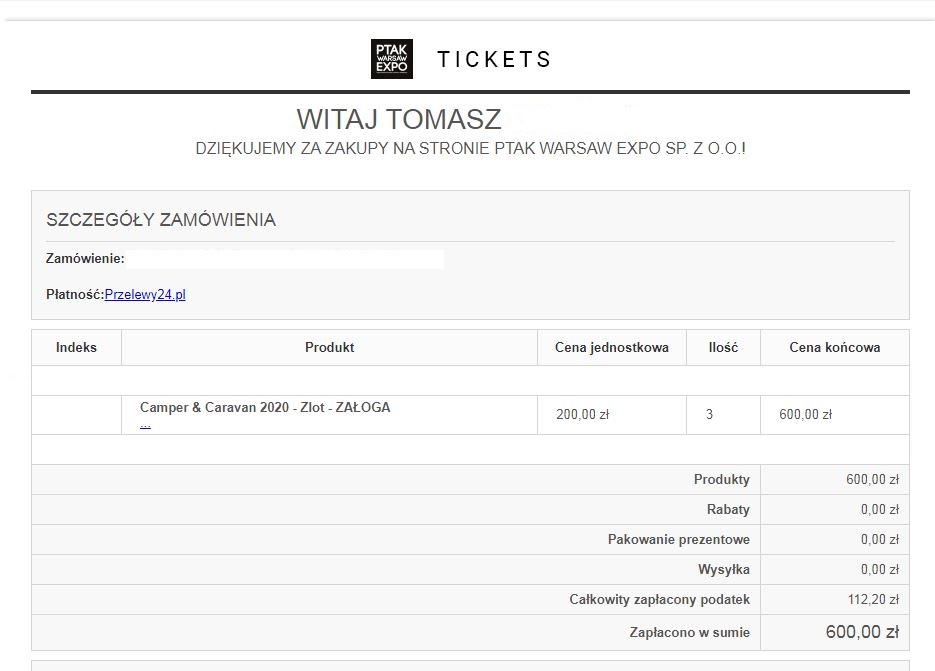Click the TICKETS header text

click(494, 60)
